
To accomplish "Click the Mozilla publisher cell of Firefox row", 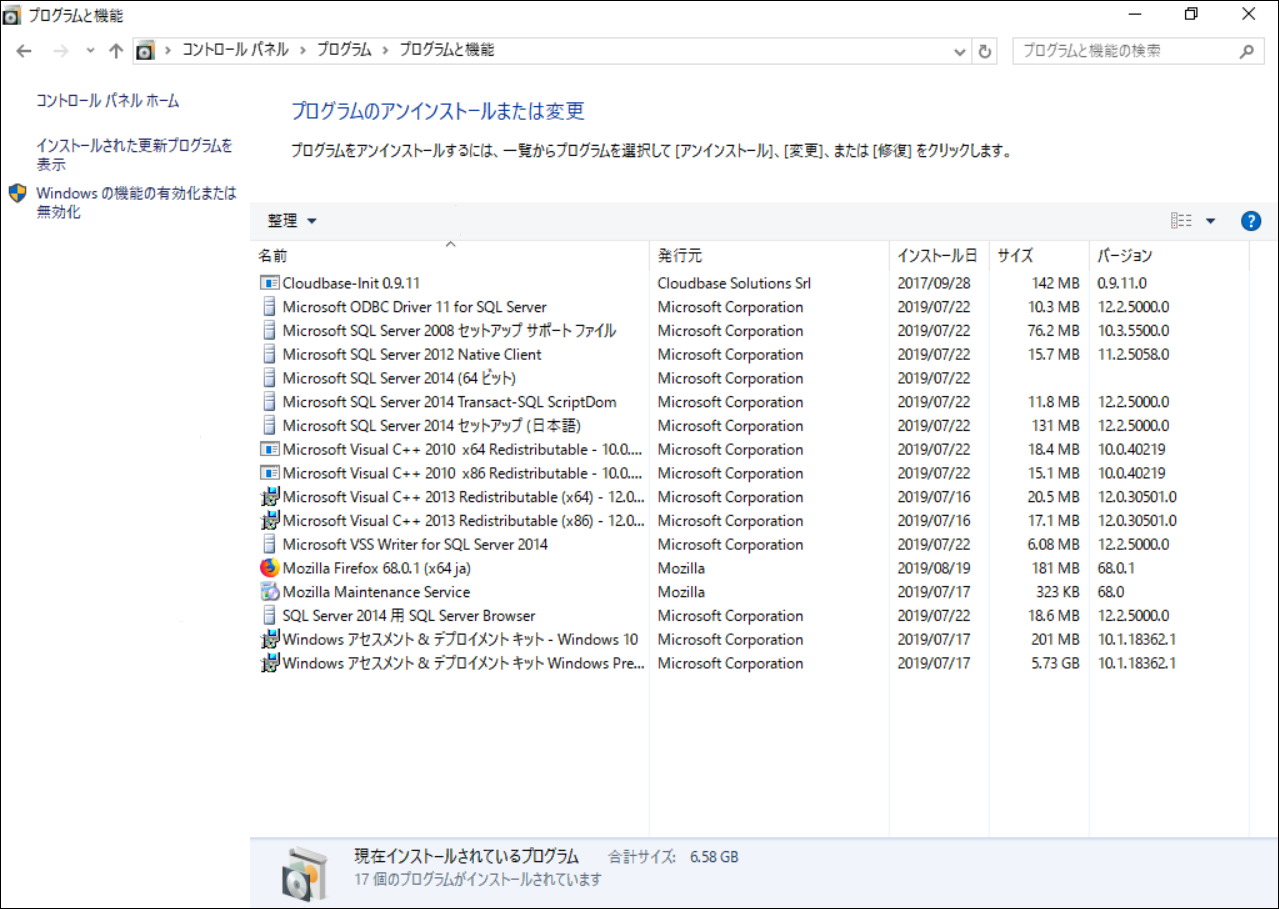I will (x=681, y=568).
